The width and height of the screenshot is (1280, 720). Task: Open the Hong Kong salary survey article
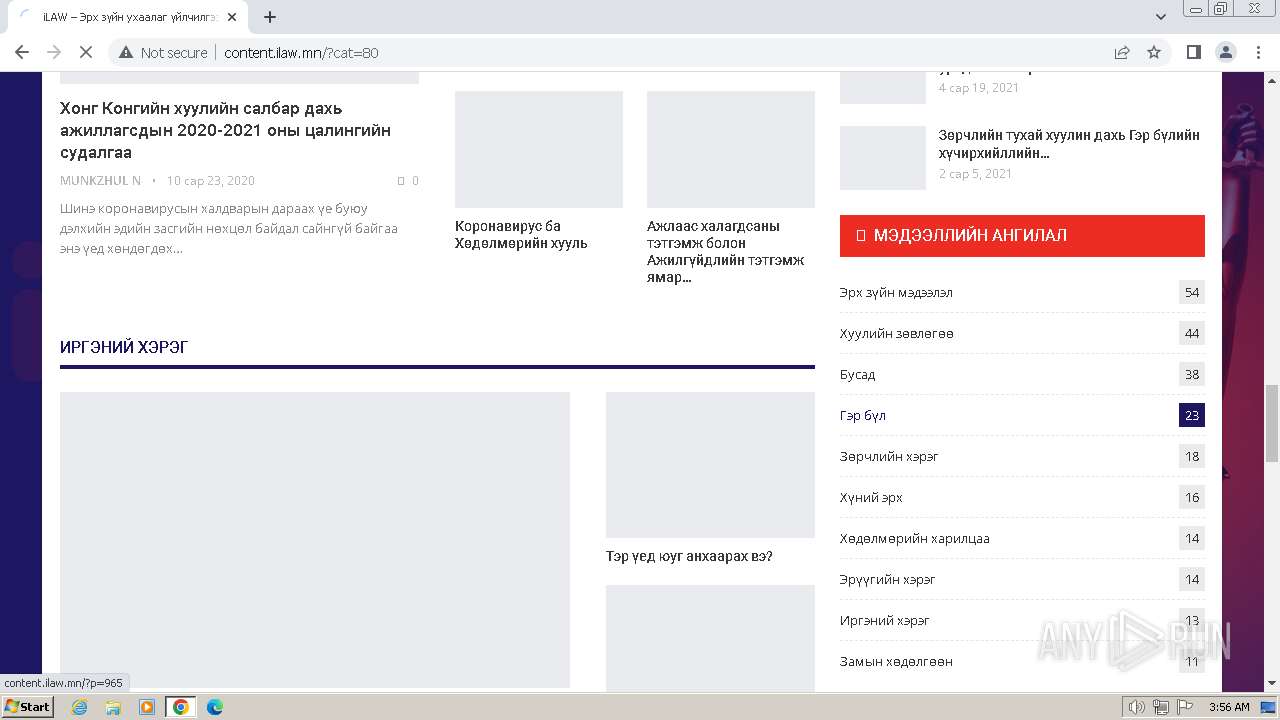tap(225, 130)
